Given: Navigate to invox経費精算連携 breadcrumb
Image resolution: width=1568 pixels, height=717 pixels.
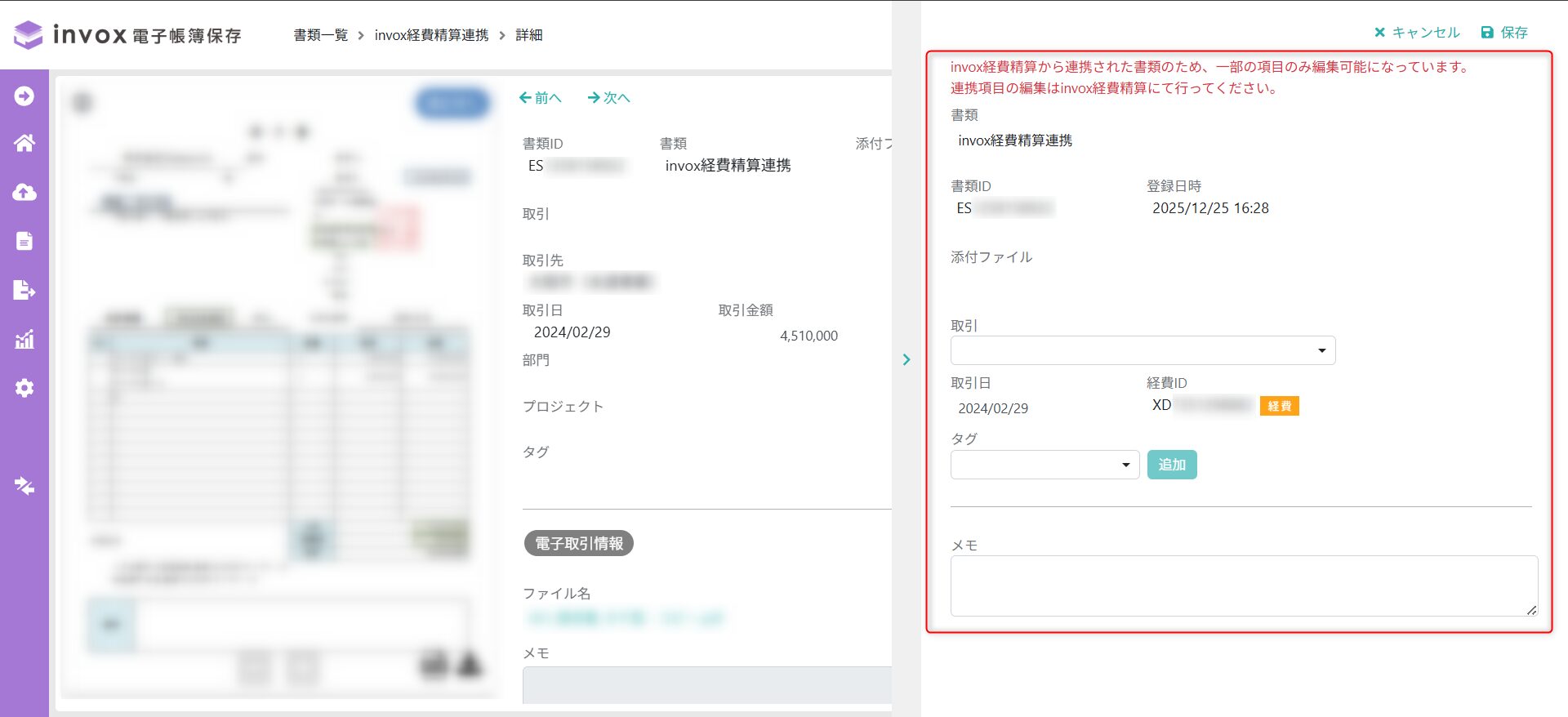Looking at the screenshot, I should 431,35.
